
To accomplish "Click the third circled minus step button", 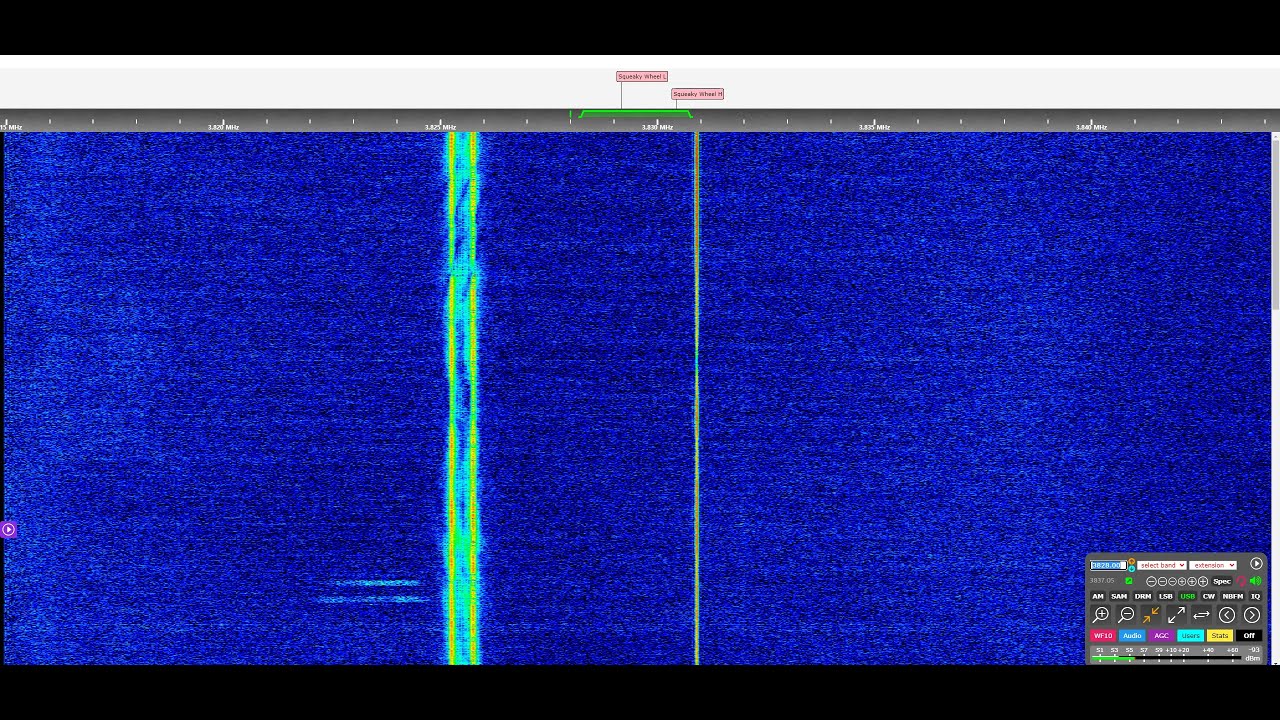I will [x=1172, y=581].
